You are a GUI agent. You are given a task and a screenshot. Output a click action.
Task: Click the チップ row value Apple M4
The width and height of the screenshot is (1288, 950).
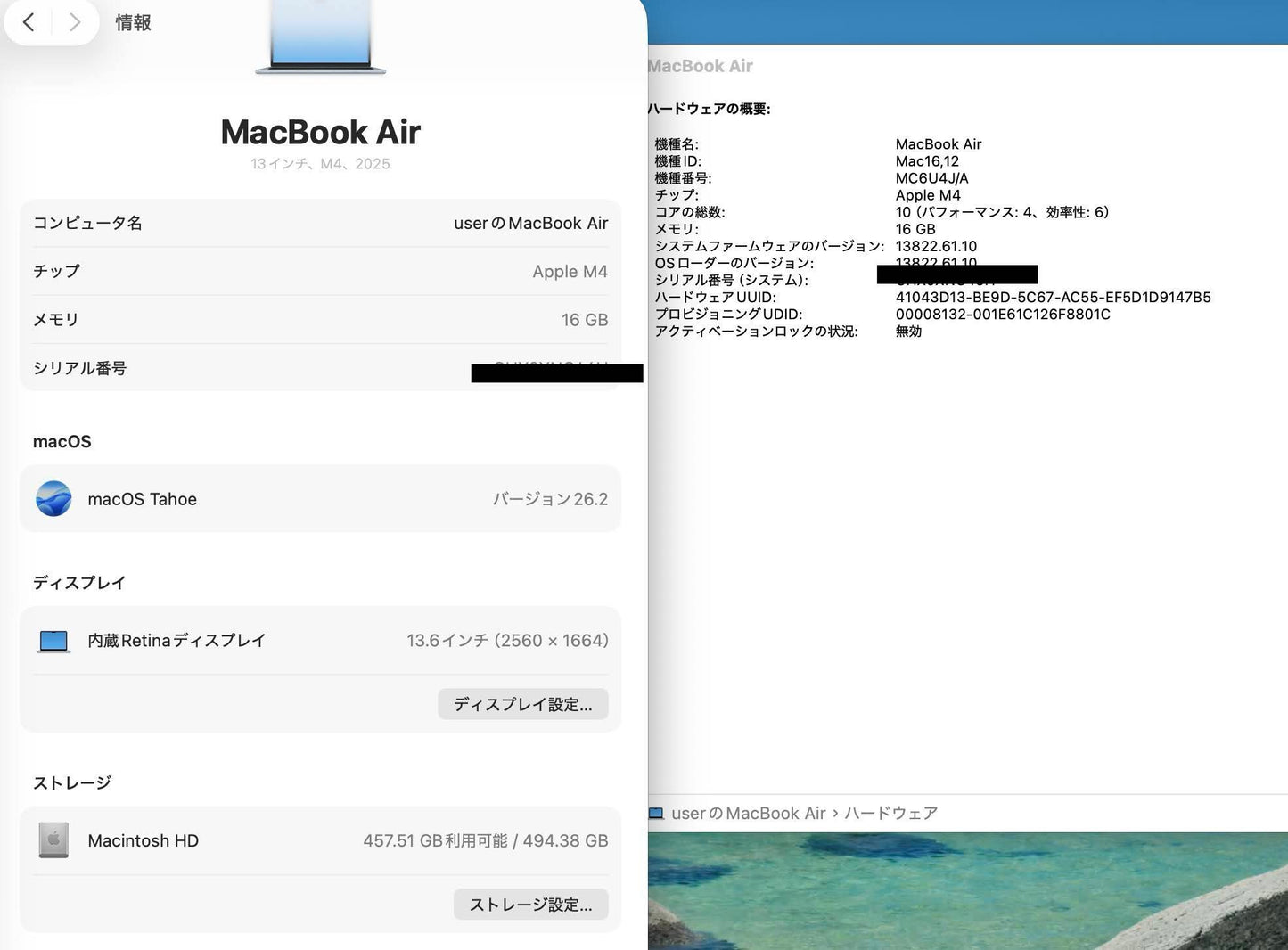(570, 271)
